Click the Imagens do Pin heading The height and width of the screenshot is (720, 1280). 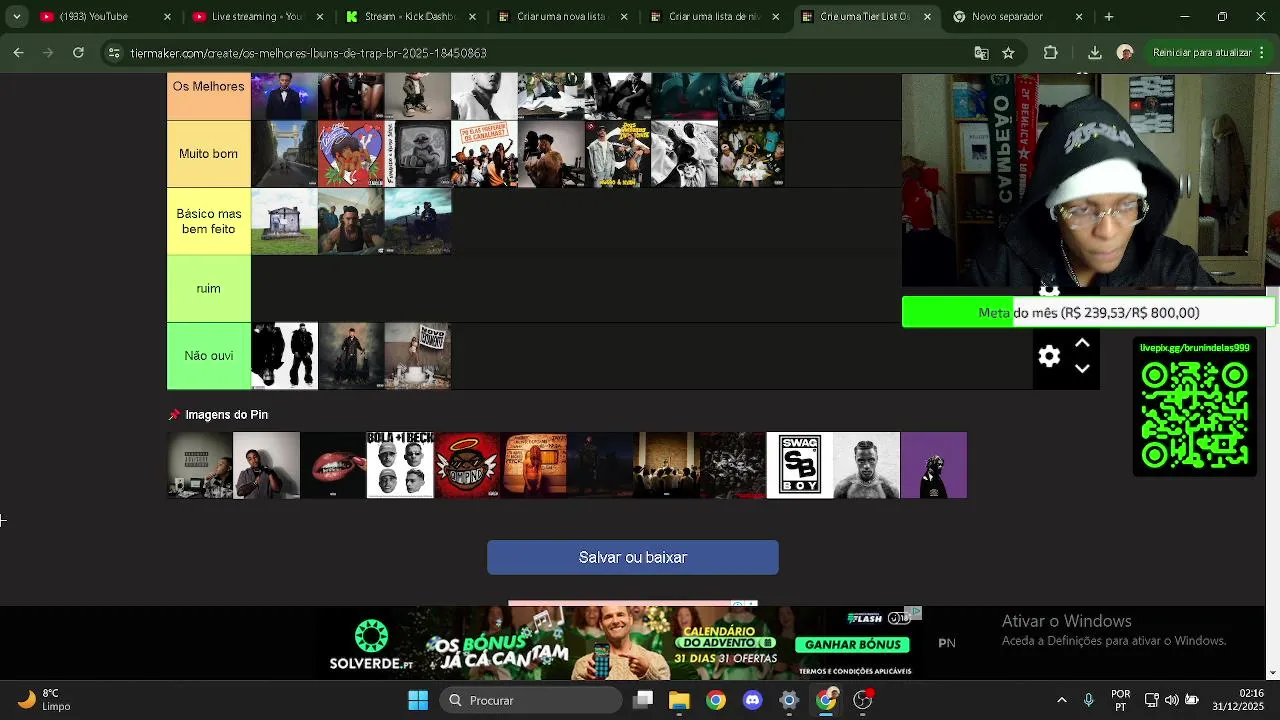coord(226,414)
